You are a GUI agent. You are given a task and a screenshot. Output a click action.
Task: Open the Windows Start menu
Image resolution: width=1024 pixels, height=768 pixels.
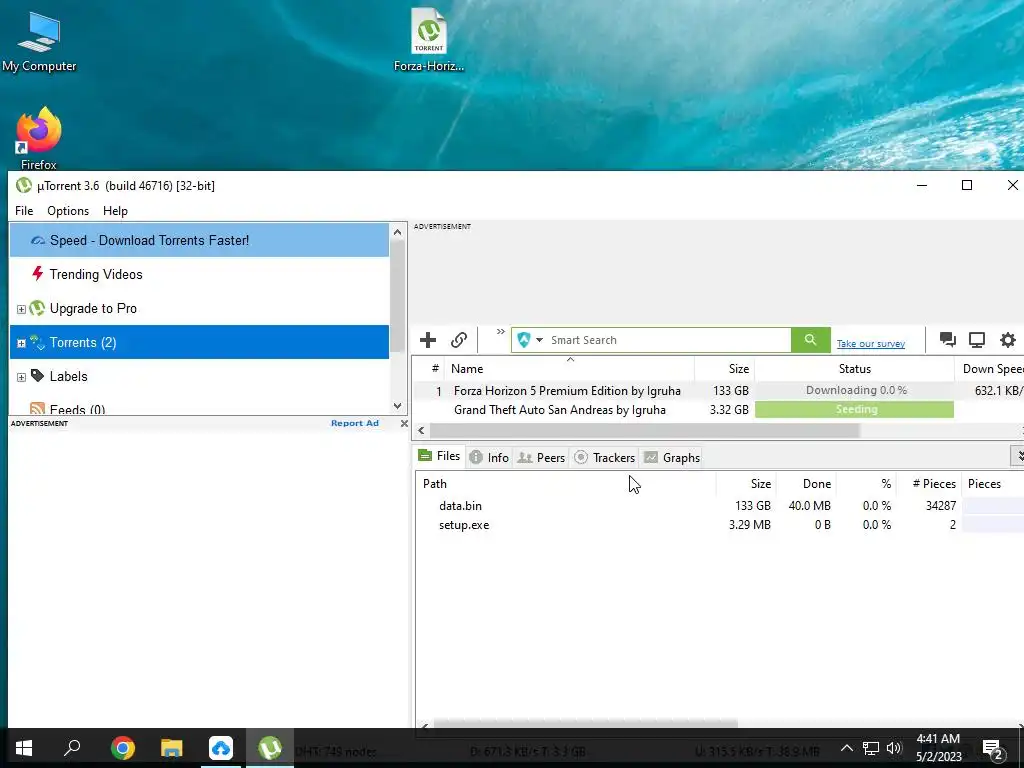[x=24, y=748]
